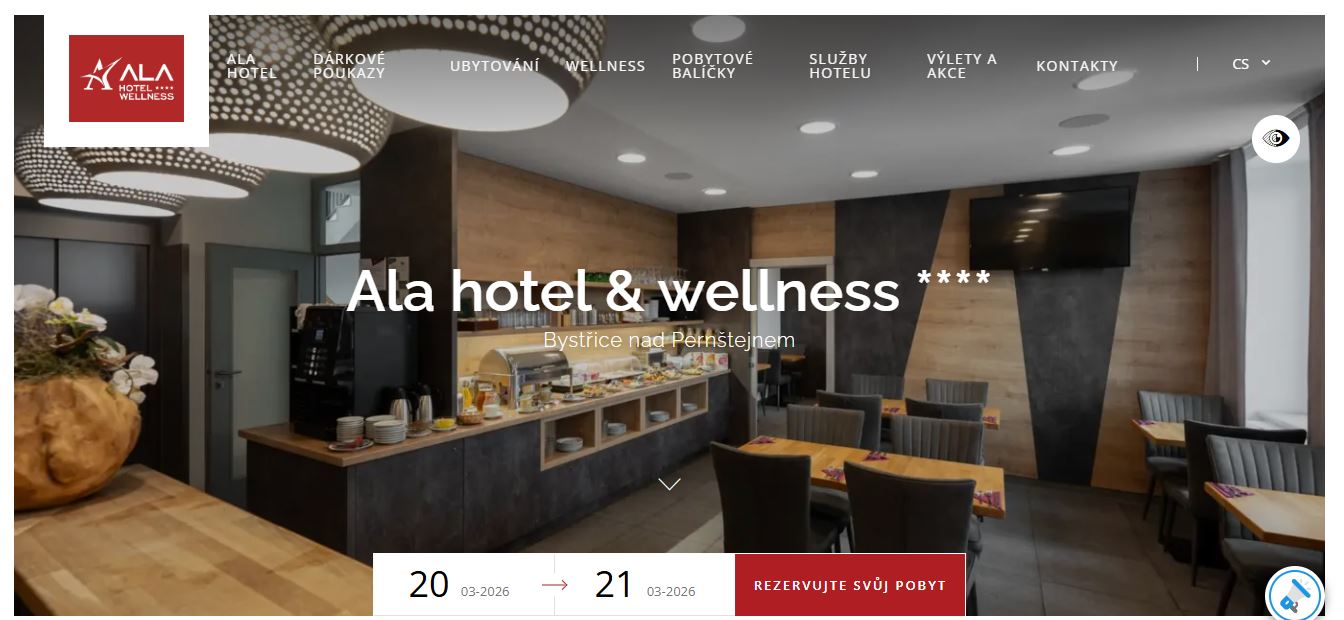This screenshot has width=1344, height=620.
Task: Pick check-in date 20 03-2026
Action: click(459, 585)
